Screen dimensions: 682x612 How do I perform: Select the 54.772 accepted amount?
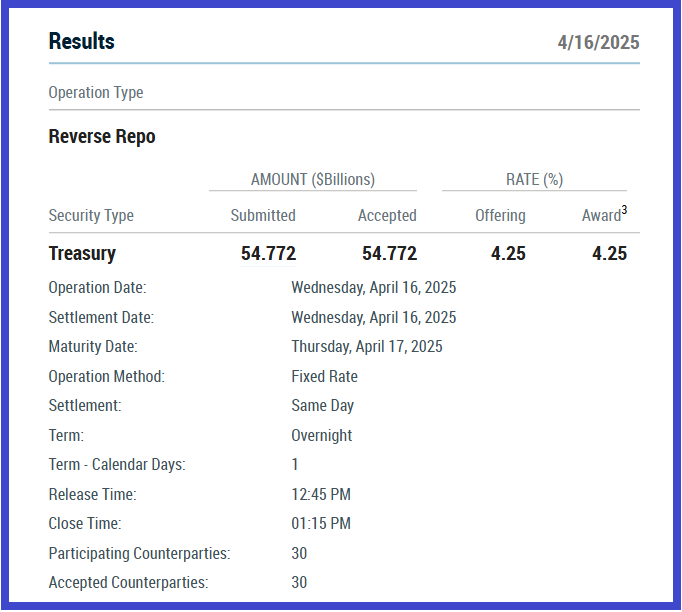pos(389,254)
